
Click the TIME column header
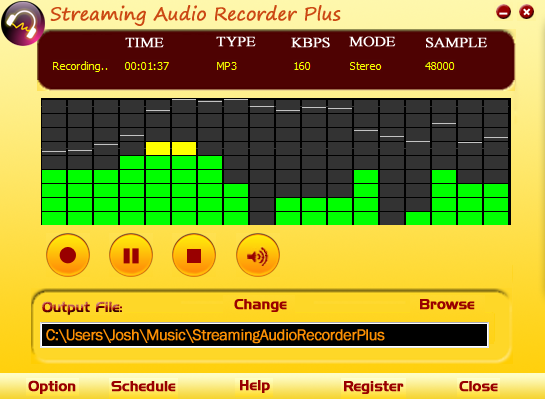pyautogui.click(x=144, y=42)
